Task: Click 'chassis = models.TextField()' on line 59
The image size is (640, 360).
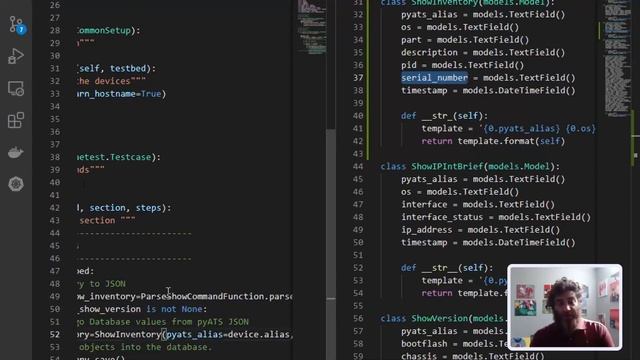Action: [472, 356]
